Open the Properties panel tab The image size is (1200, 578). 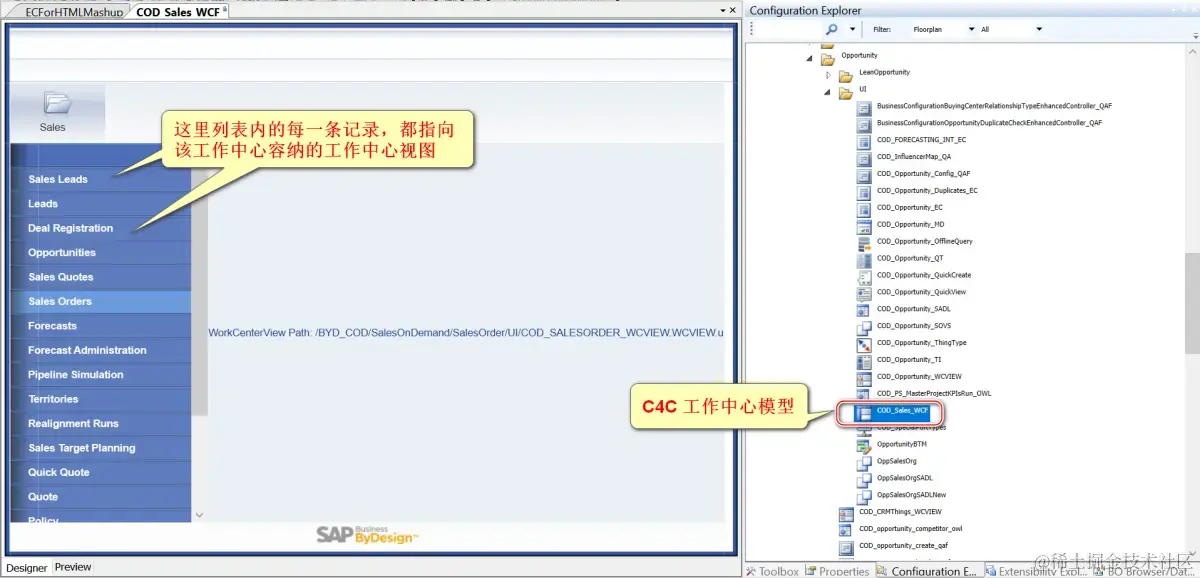click(837, 571)
